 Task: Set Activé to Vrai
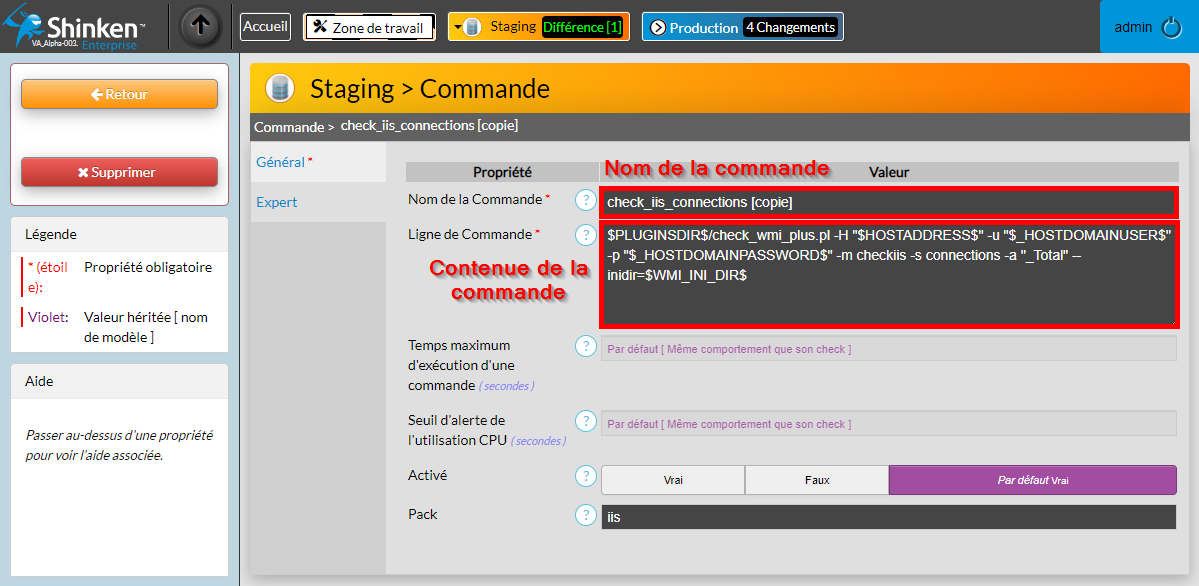[x=673, y=480]
